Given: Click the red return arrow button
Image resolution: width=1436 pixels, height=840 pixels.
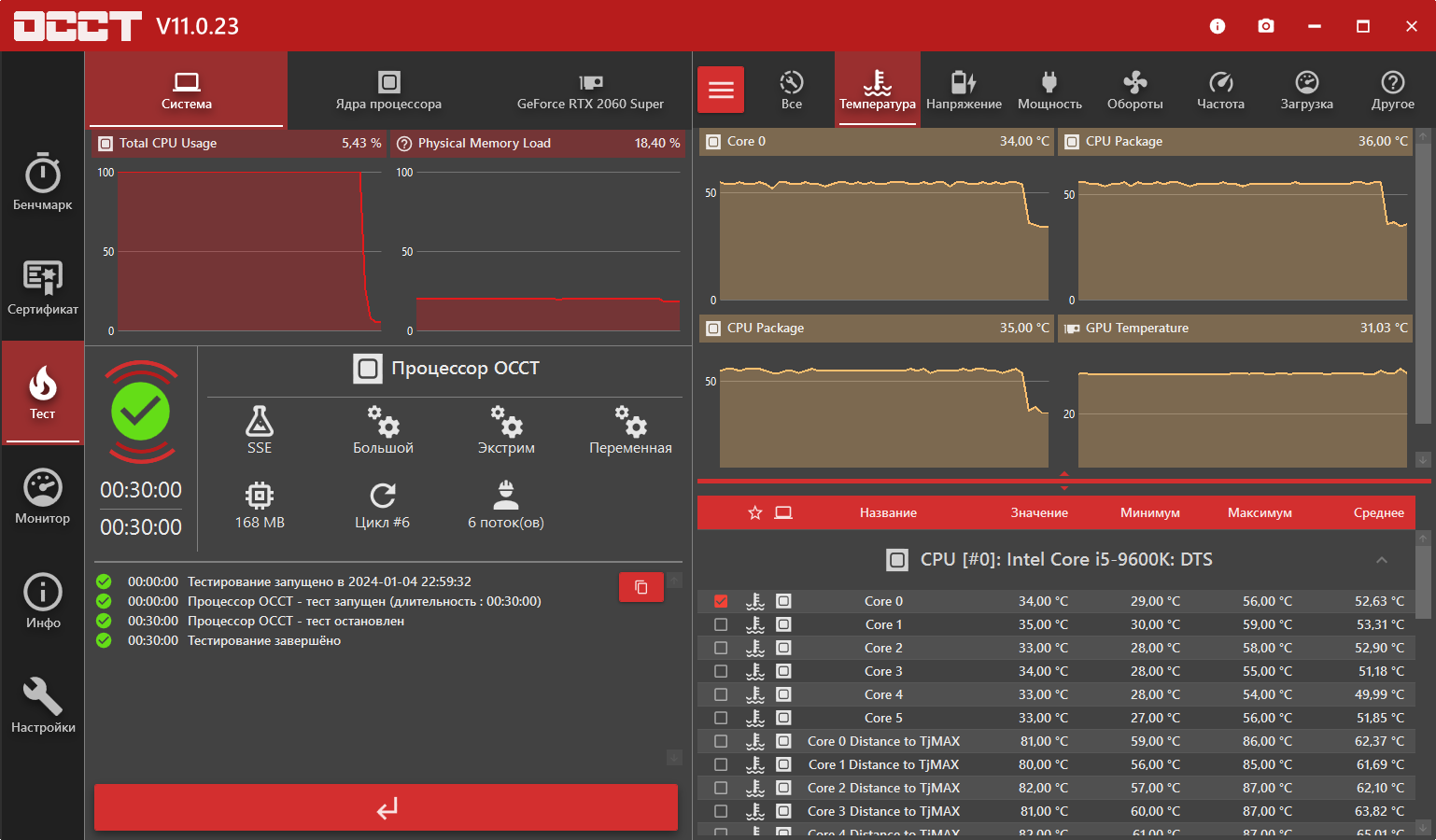Looking at the screenshot, I should pos(386,807).
